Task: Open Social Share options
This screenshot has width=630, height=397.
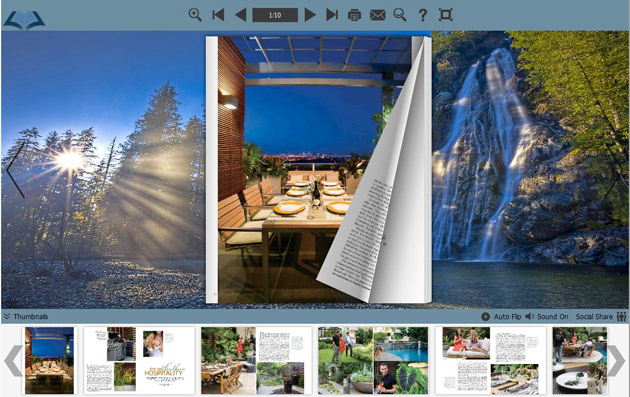Action: pyautogui.click(x=594, y=317)
